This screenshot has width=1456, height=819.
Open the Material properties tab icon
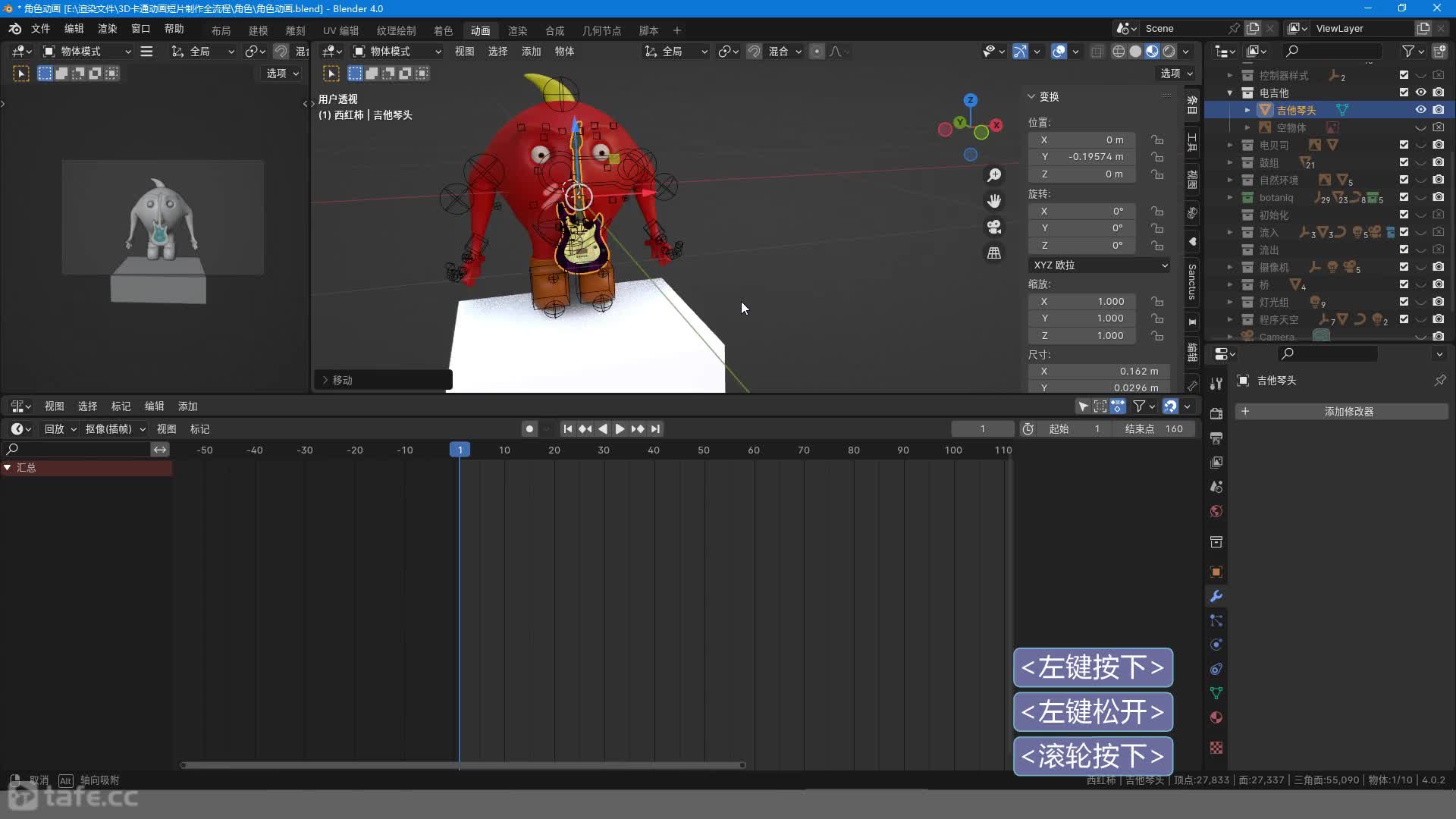click(1216, 717)
